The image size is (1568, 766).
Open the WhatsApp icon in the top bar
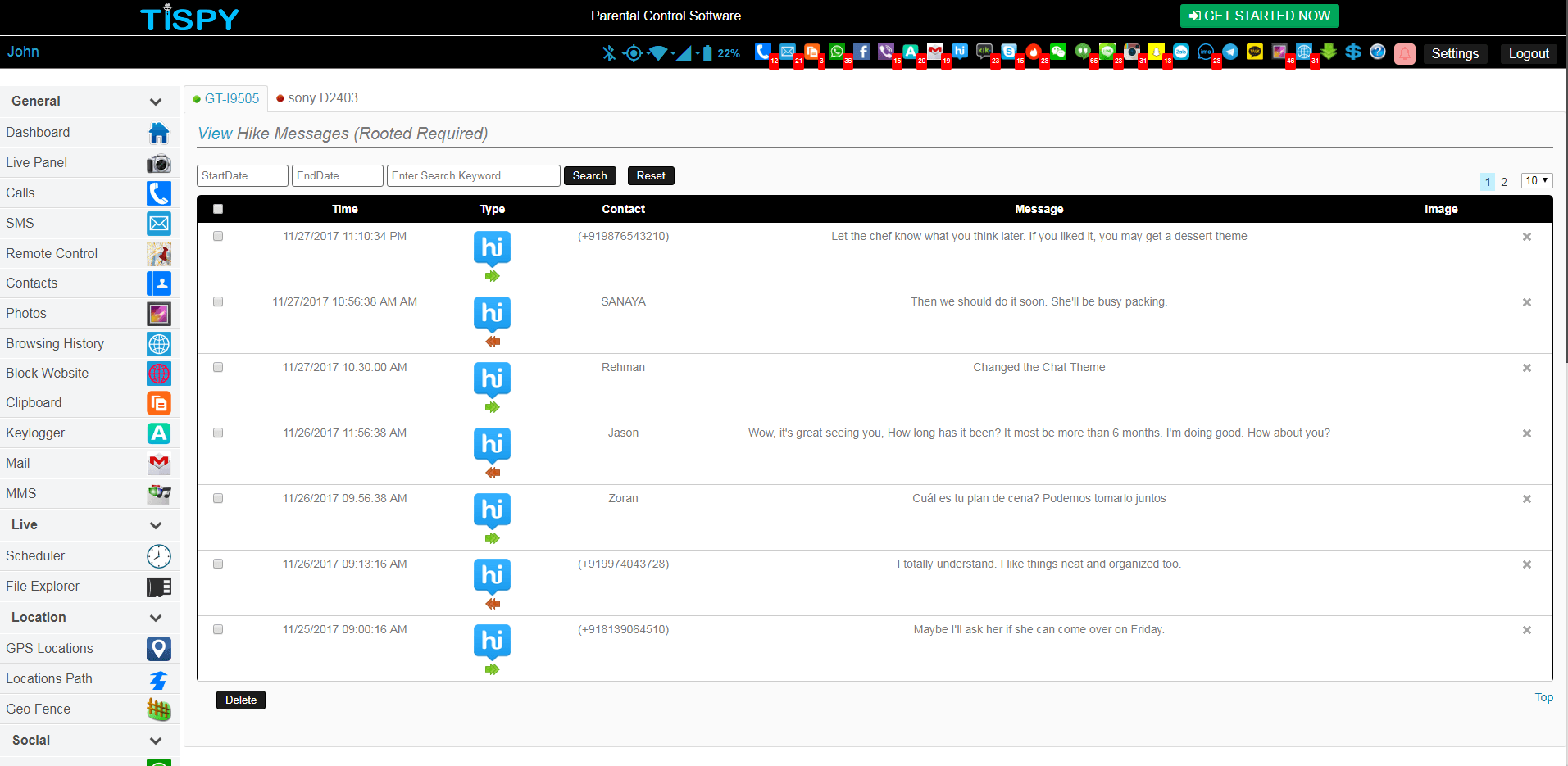(x=836, y=52)
